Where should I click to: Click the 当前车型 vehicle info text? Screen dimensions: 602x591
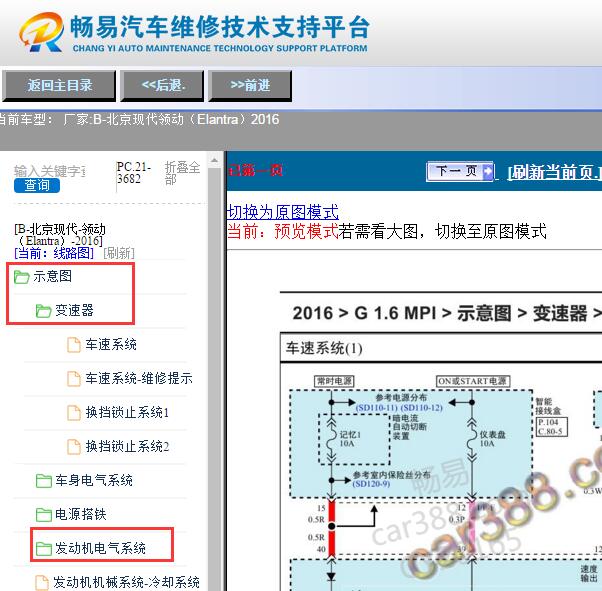(x=139, y=119)
